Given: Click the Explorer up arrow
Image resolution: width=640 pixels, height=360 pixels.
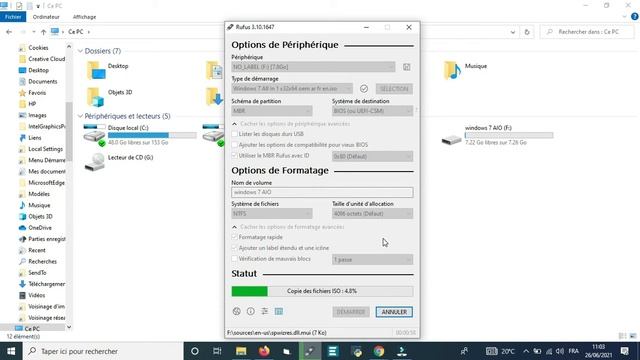Looking at the screenshot, I should pyautogui.click(x=43, y=32).
